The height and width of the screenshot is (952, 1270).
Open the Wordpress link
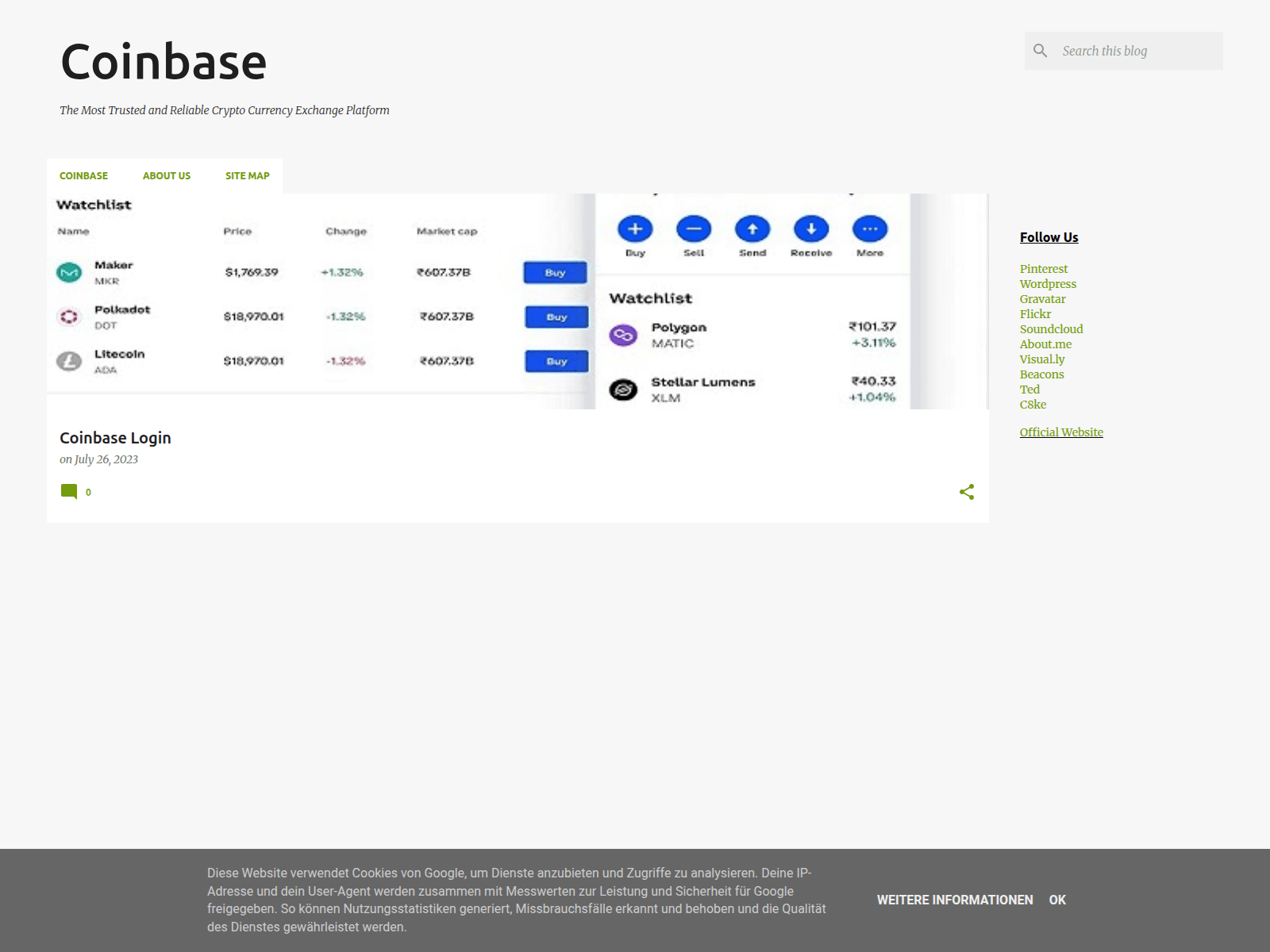coord(1048,284)
